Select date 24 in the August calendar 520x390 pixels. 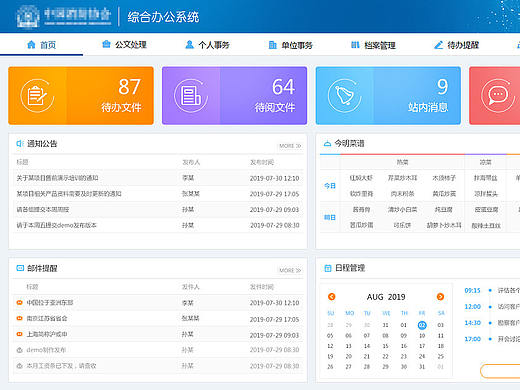(x=422, y=356)
